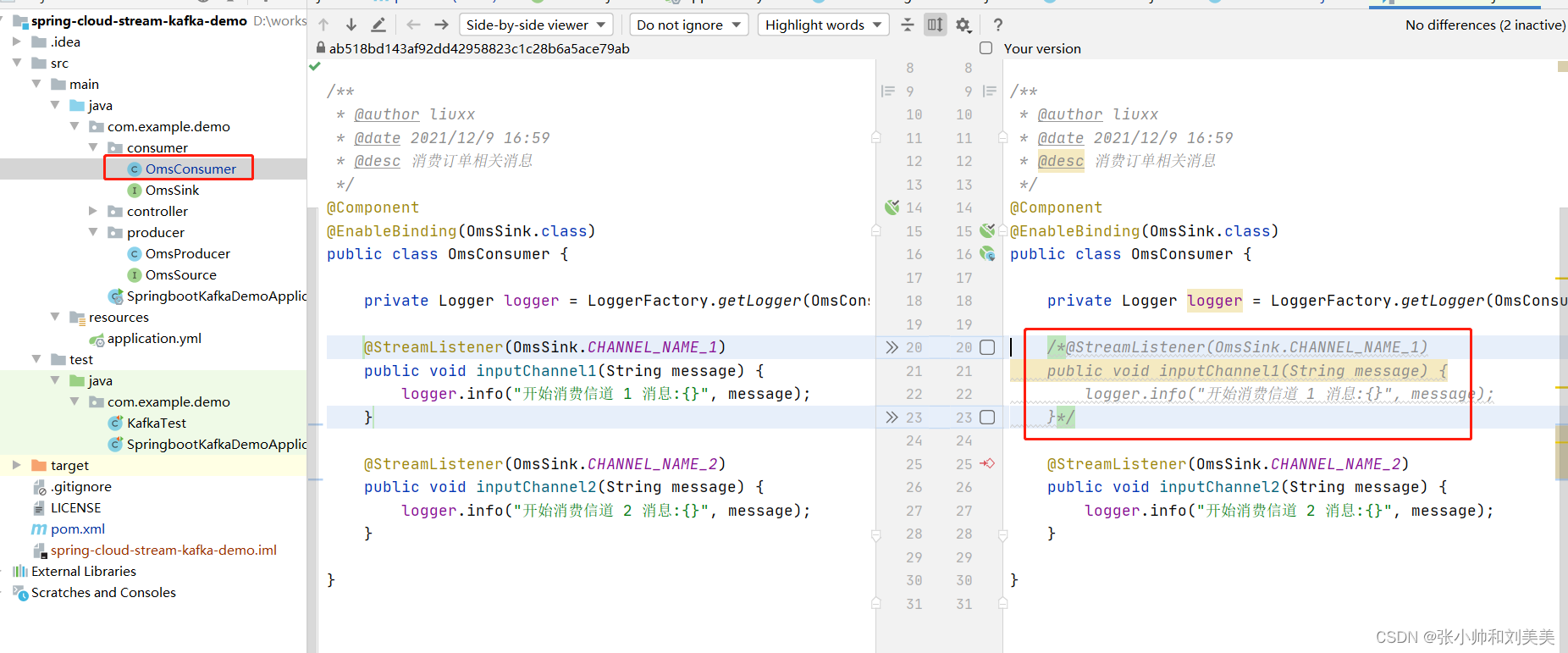
Task: Click the highlighted logger field in right pane
Action: click(1215, 301)
